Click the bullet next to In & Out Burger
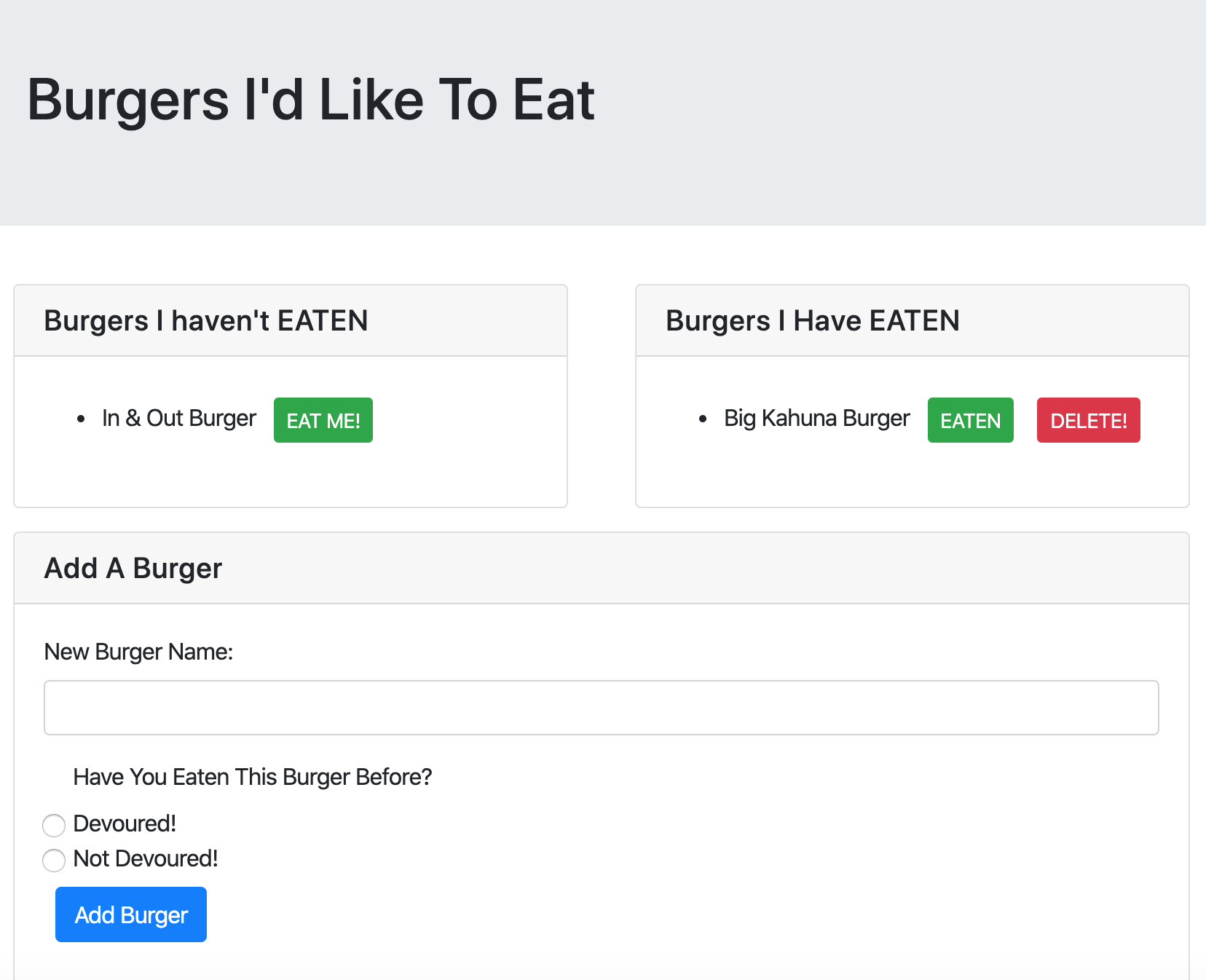The height and width of the screenshot is (980, 1206). click(80, 419)
